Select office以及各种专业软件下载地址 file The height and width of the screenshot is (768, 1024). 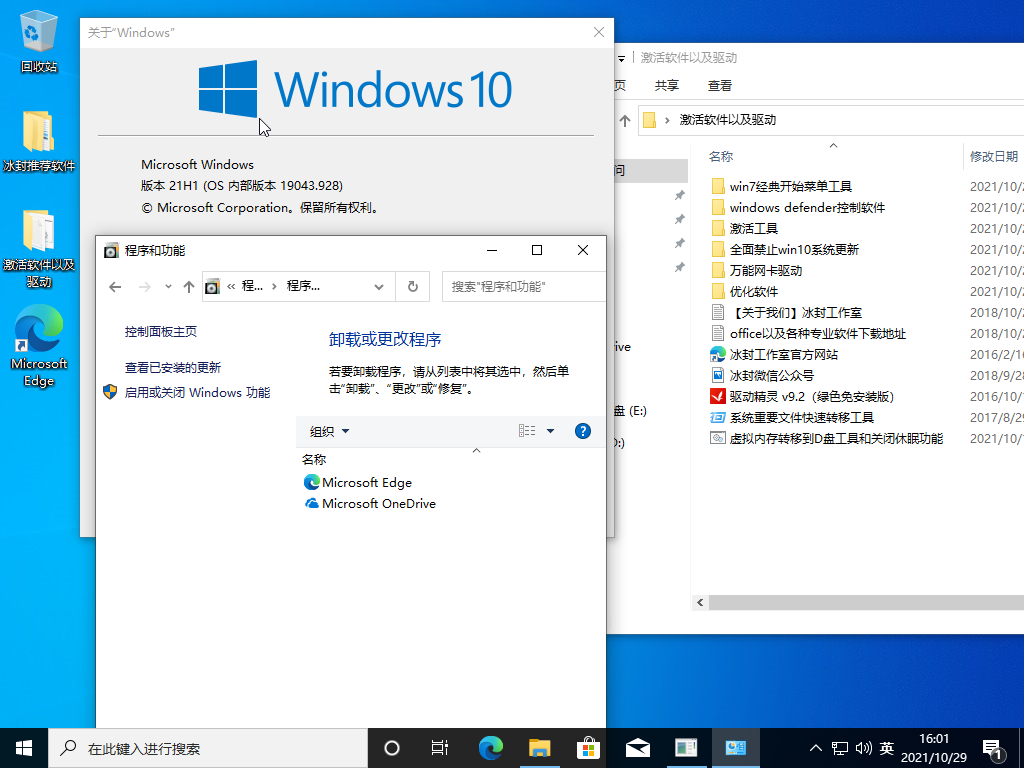click(808, 334)
